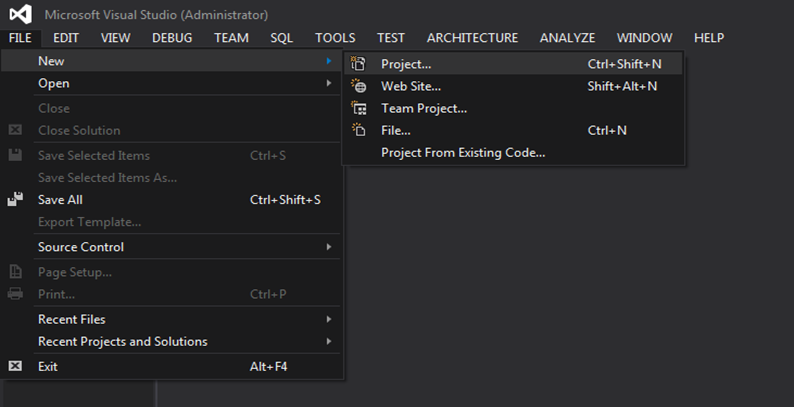Open the DEBUG menu
Image resolution: width=794 pixels, height=407 pixels.
click(x=172, y=38)
